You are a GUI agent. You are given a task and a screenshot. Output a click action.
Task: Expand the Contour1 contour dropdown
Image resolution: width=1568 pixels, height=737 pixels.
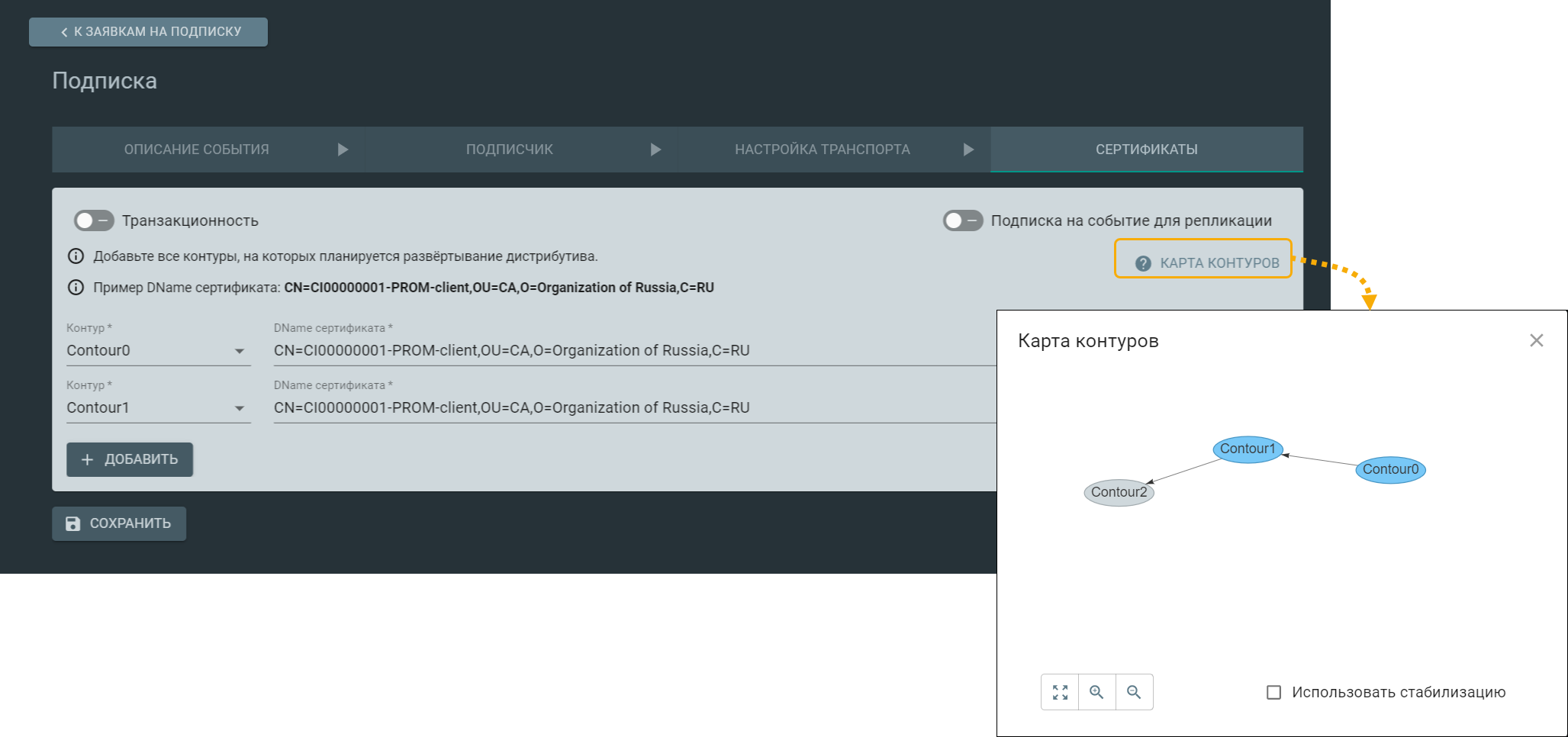(158, 408)
